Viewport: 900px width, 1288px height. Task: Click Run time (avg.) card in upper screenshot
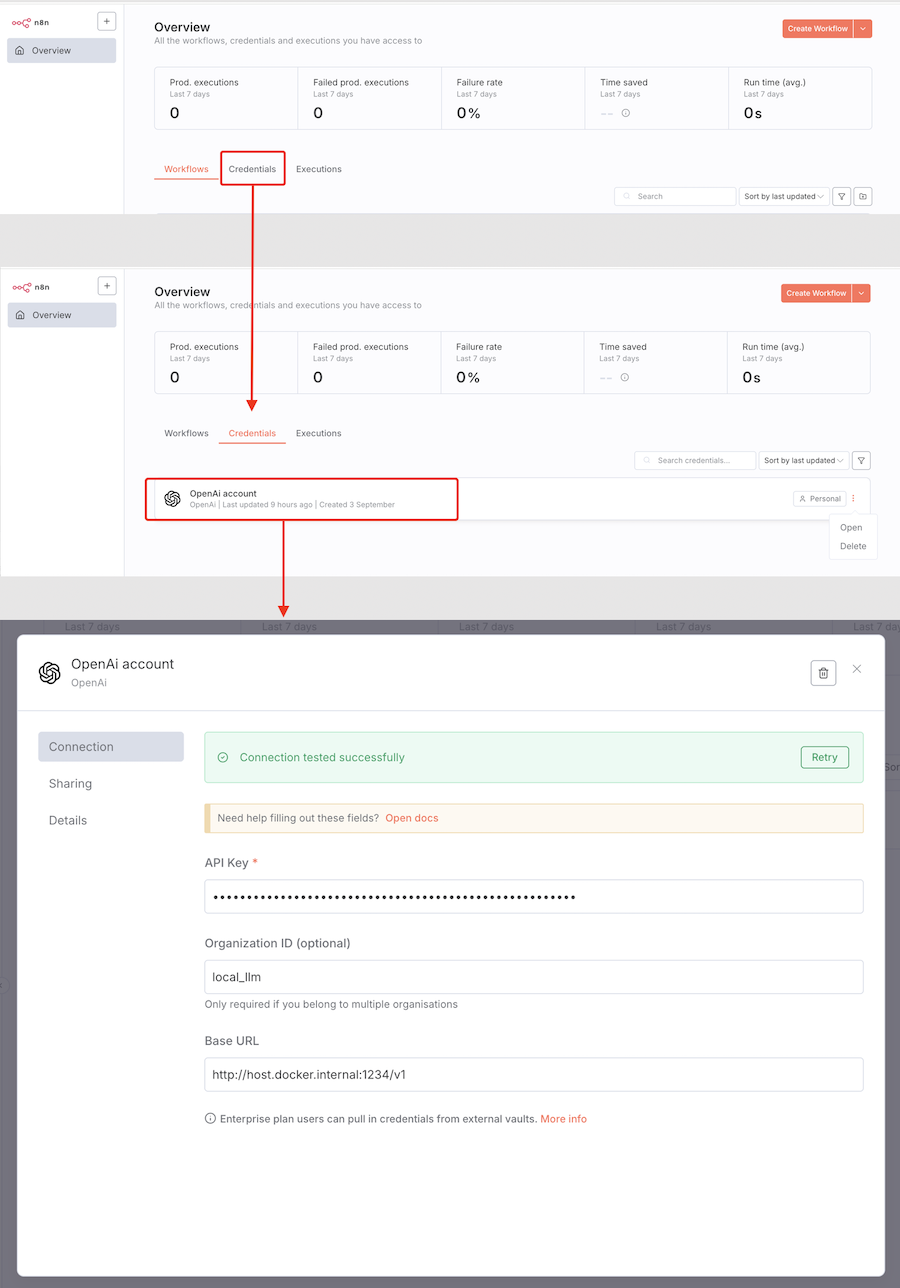click(800, 98)
